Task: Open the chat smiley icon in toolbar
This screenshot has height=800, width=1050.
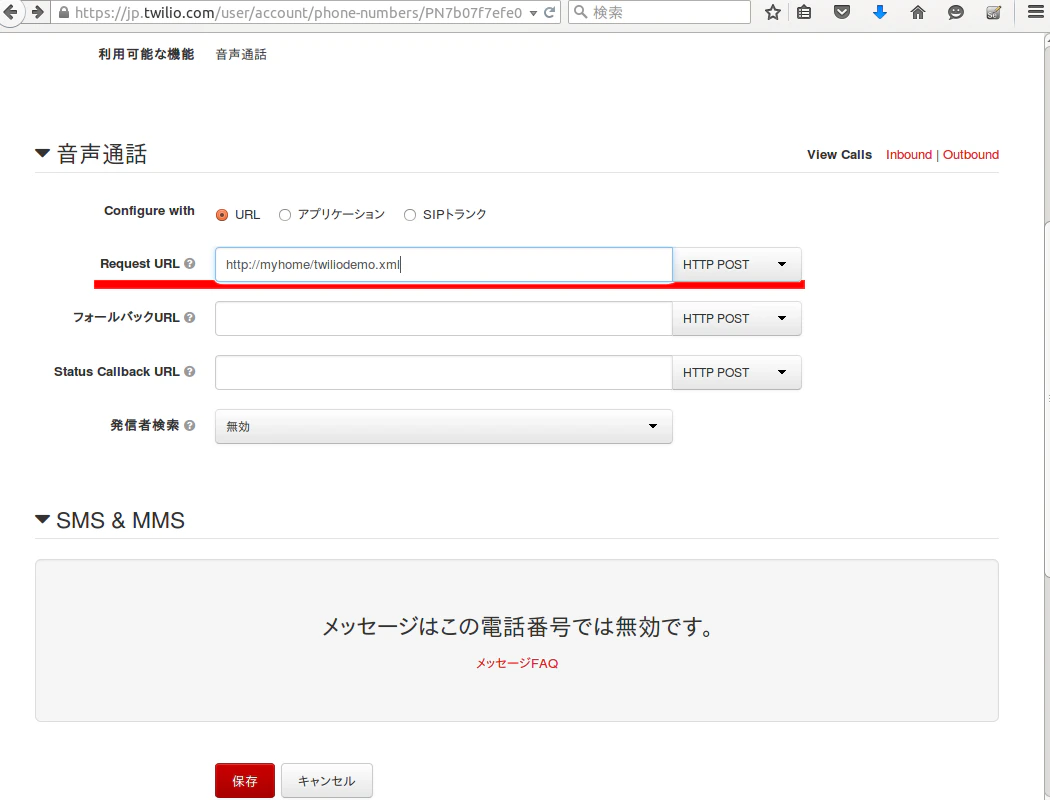Action: [x=956, y=12]
